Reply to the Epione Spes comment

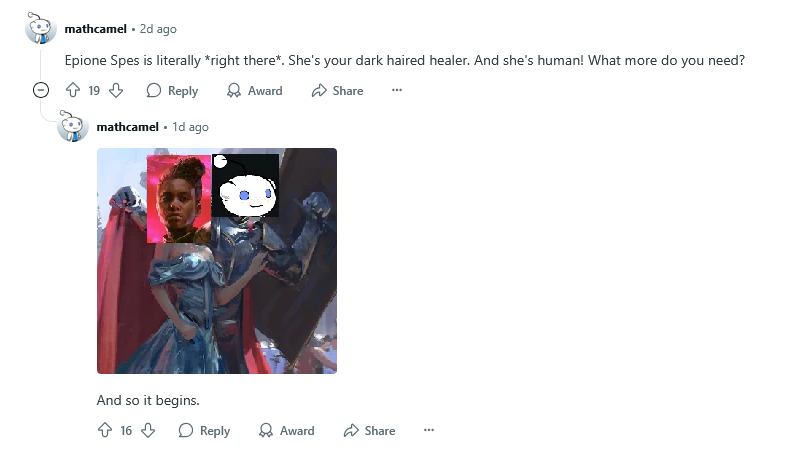[x=172, y=90]
